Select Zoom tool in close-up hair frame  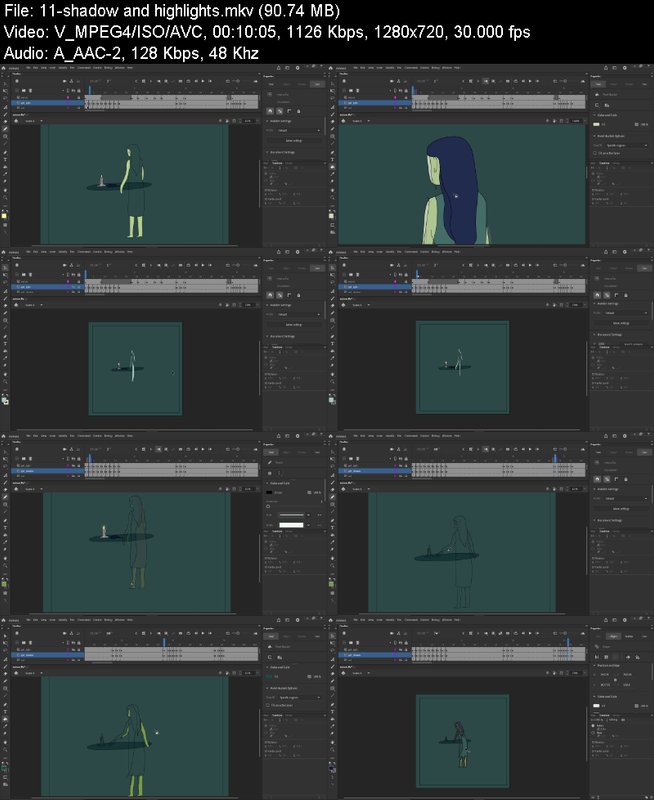(333, 197)
